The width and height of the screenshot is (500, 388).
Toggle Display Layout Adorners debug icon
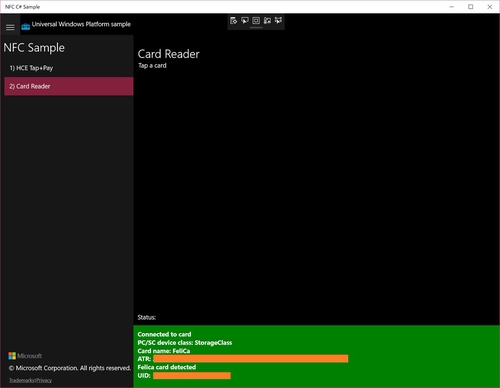pyautogui.click(x=256, y=21)
